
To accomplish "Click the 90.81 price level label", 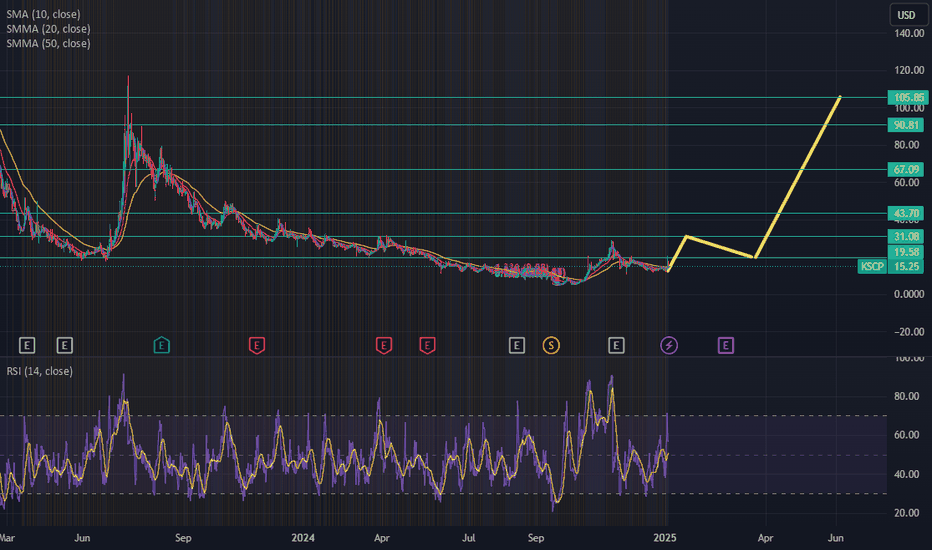I will [906, 125].
